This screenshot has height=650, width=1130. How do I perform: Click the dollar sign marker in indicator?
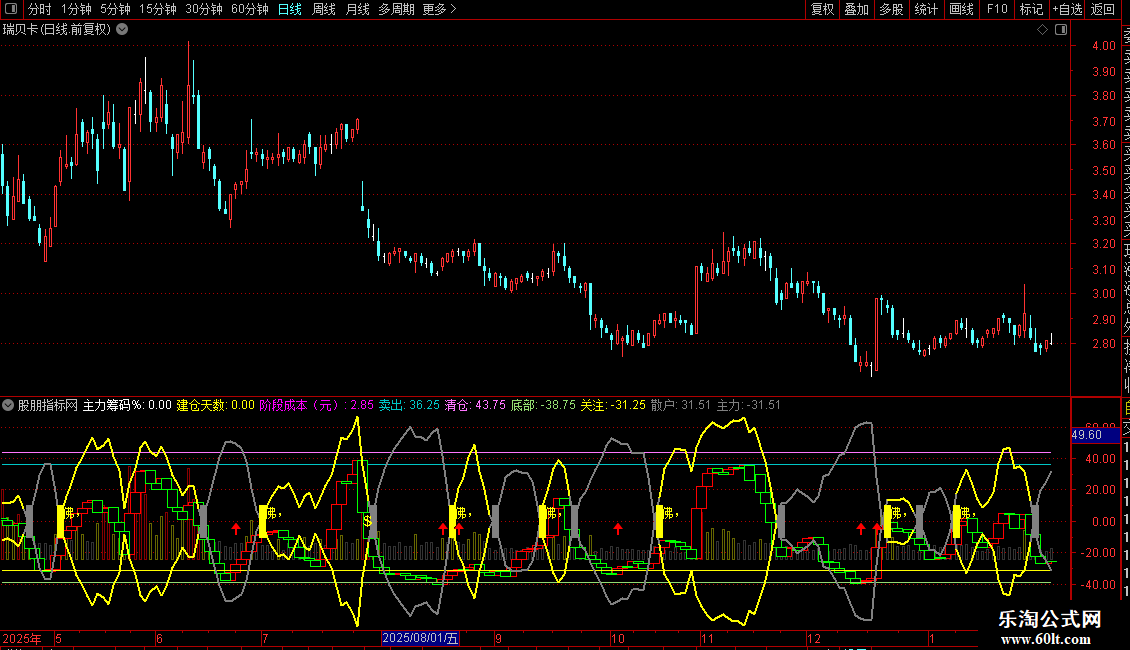pos(367,520)
